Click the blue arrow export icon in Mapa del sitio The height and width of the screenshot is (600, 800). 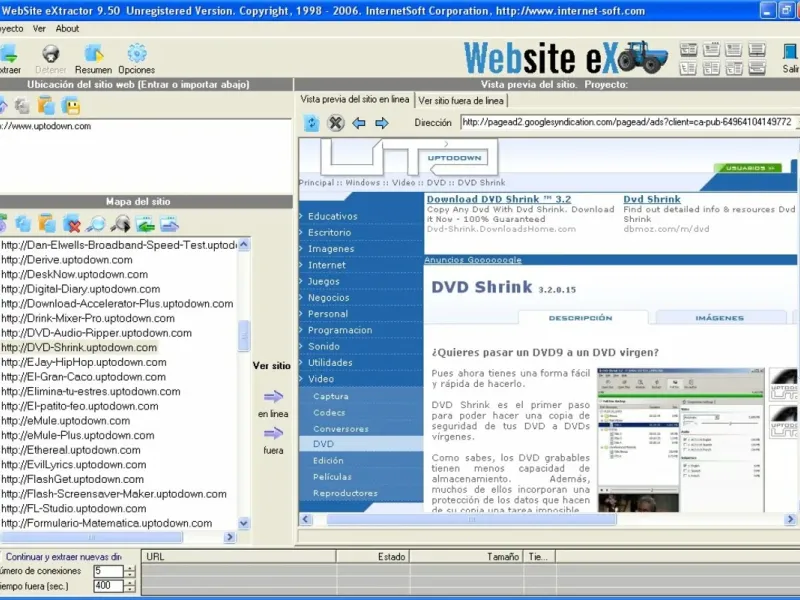(169, 223)
